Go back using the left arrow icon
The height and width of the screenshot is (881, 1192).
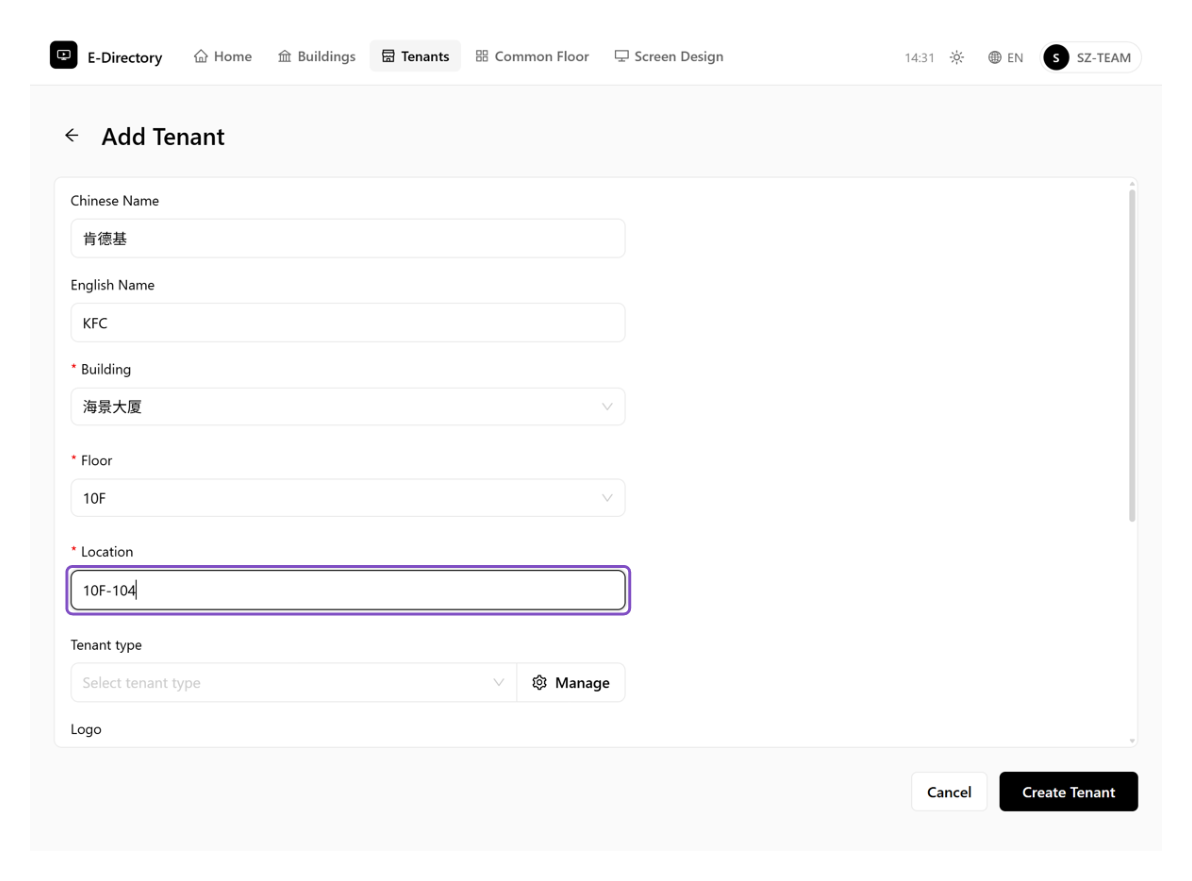[72, 135]
